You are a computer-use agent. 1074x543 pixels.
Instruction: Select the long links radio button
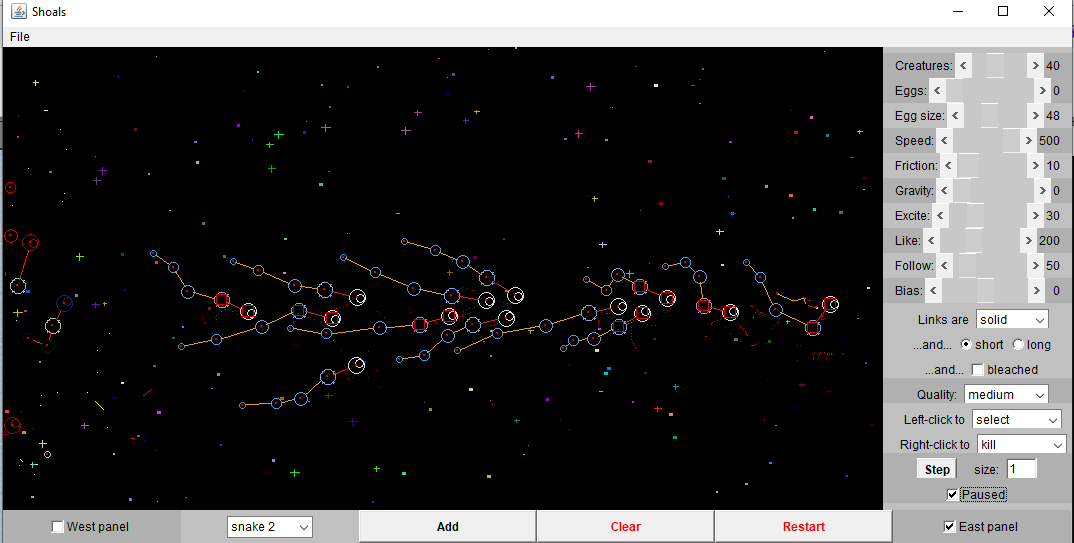pyautogui.click(x=1018, y=345)
